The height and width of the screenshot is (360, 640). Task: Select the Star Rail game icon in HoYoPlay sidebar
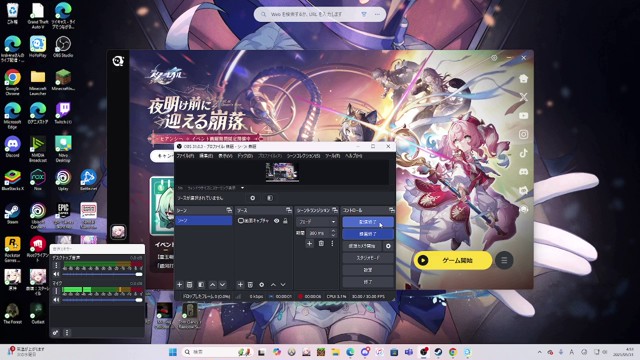point(118,232)
